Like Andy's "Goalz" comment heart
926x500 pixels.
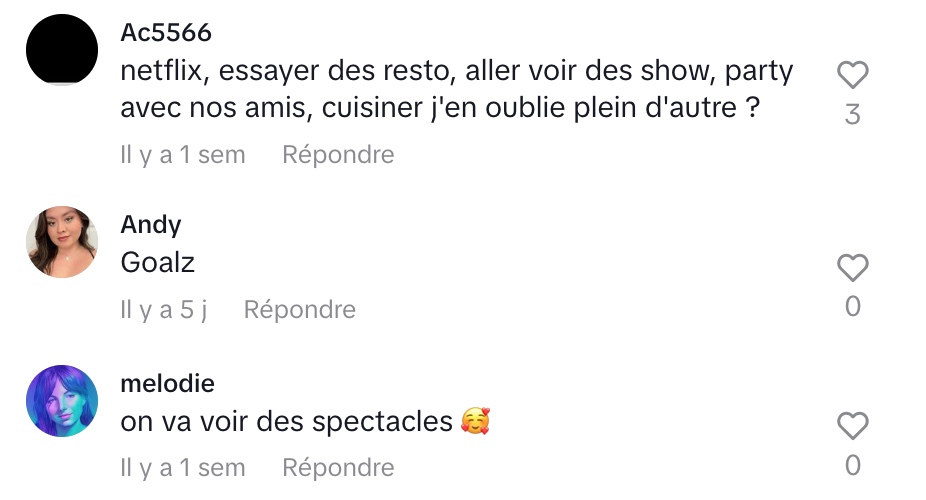pos(853,267)
